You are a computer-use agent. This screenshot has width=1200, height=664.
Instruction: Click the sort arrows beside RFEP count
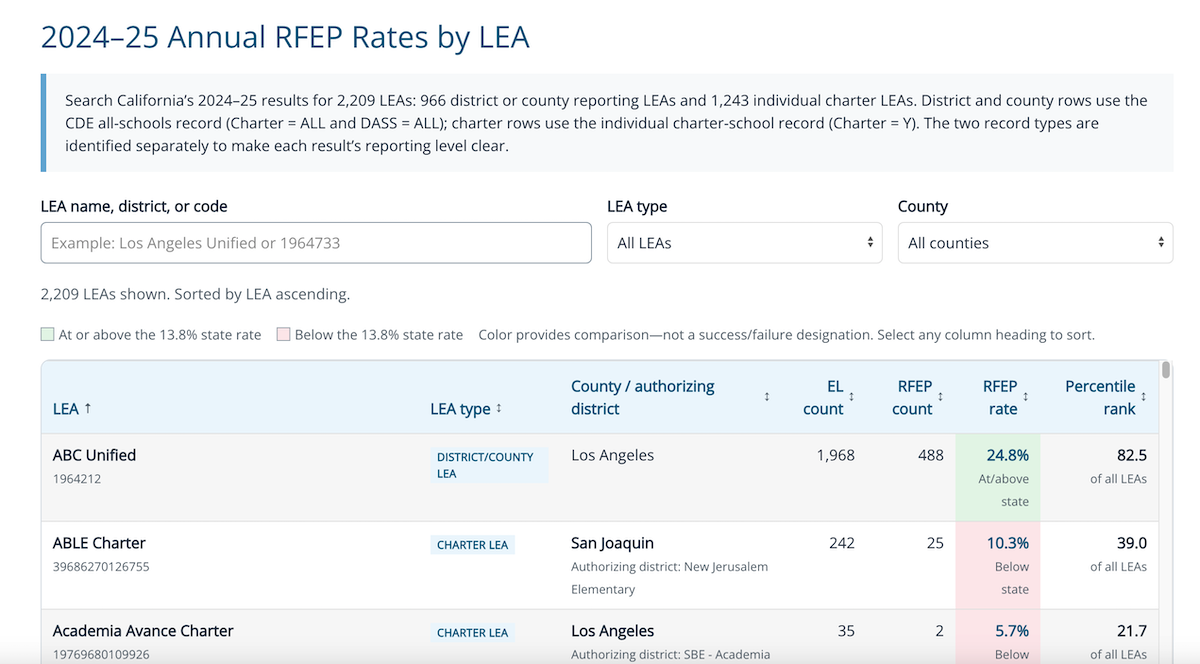click(940, 398)
